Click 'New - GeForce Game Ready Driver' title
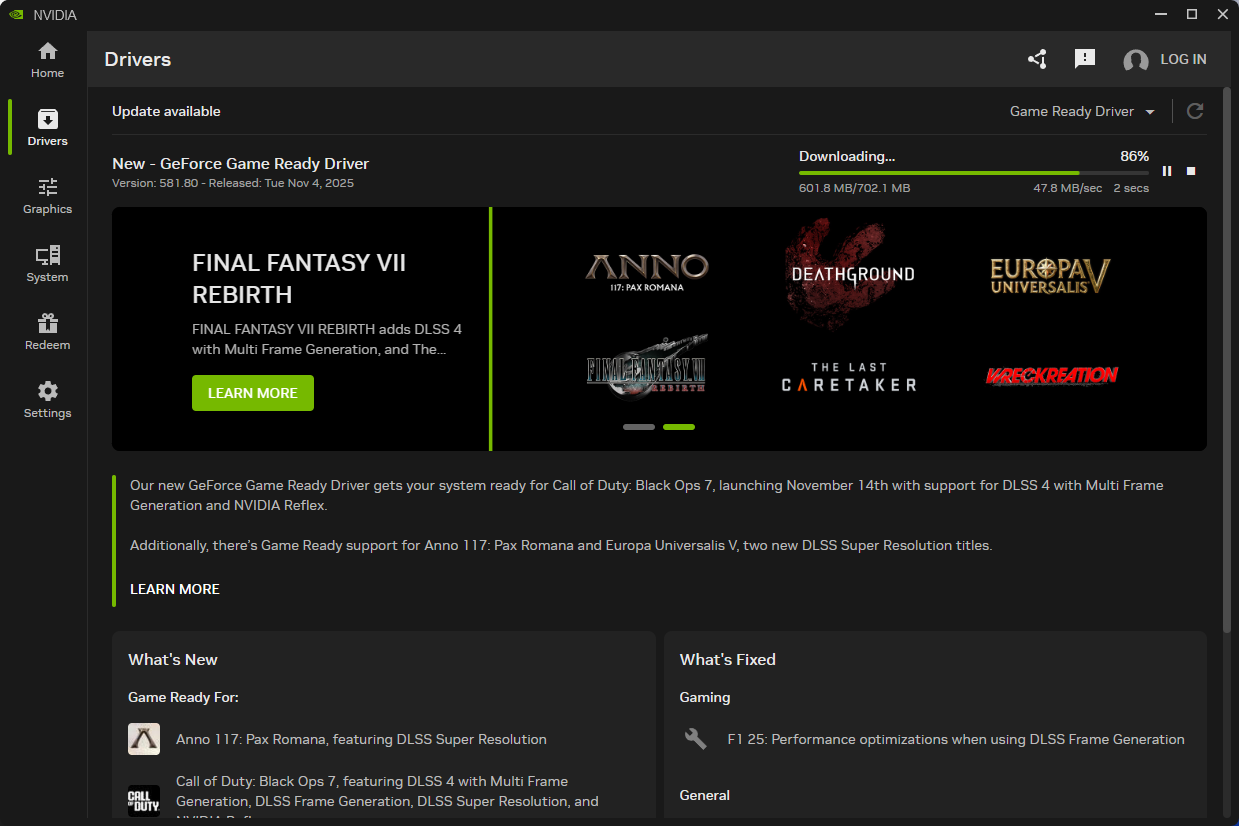Screen dimensions: 1239x826 pyautogui.click(x=241, y=164)
